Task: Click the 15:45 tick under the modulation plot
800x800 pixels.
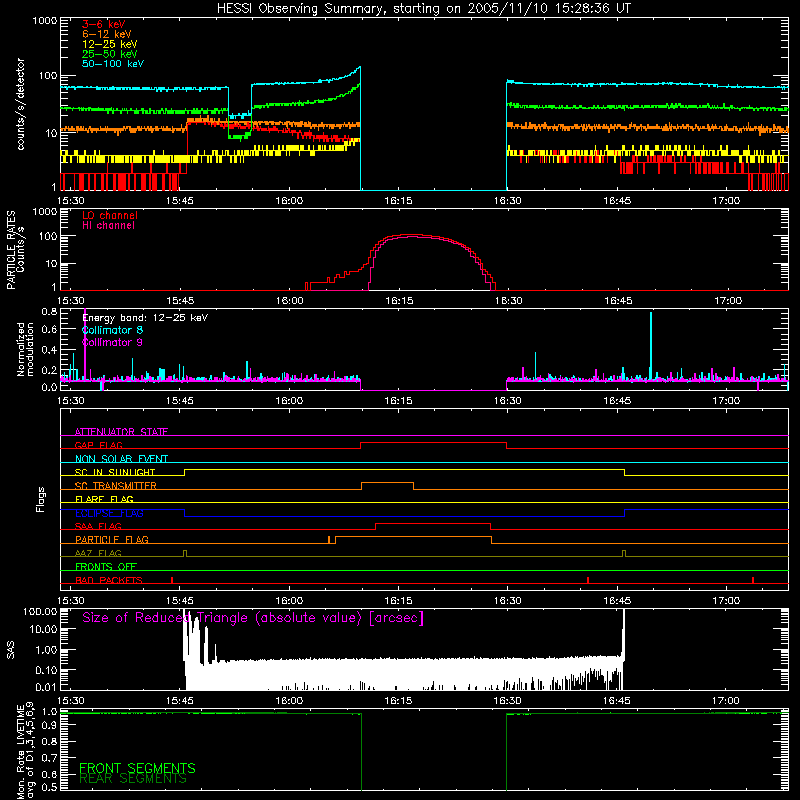Action: [180, 401]
